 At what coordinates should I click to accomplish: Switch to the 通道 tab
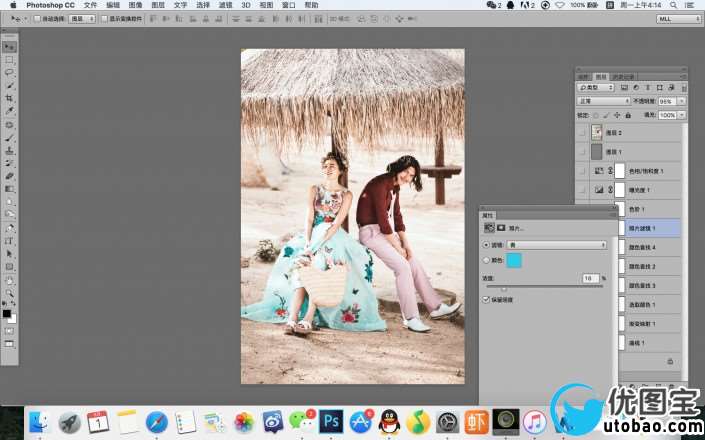[x=583, y=77]
